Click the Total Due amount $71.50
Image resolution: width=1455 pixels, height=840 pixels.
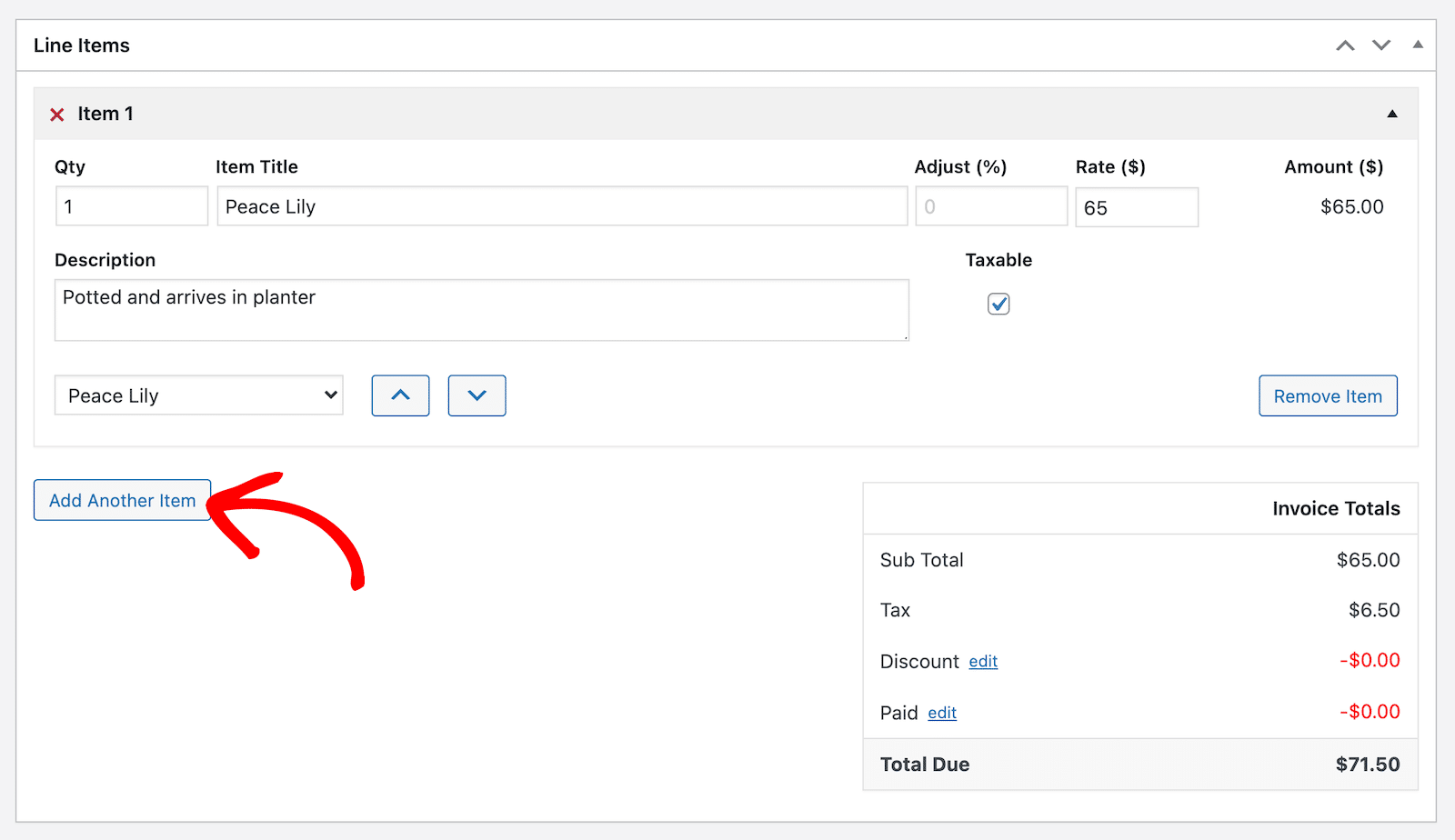click(1368, 765)
